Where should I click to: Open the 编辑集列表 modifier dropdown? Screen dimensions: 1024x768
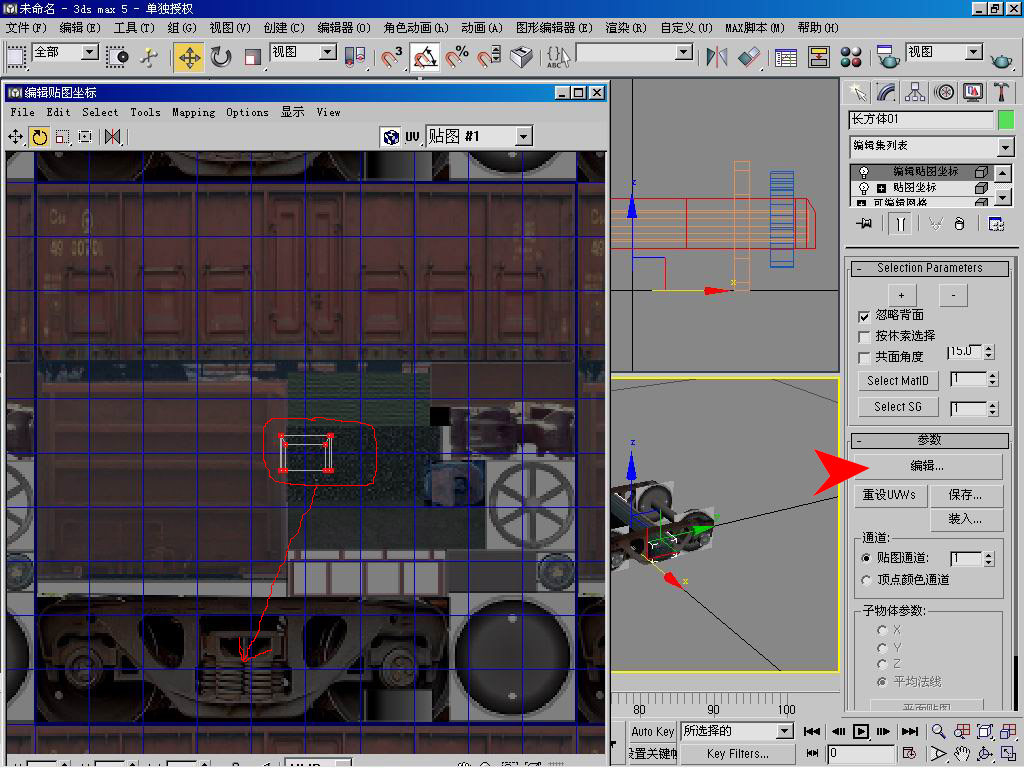click(1005, 147)
